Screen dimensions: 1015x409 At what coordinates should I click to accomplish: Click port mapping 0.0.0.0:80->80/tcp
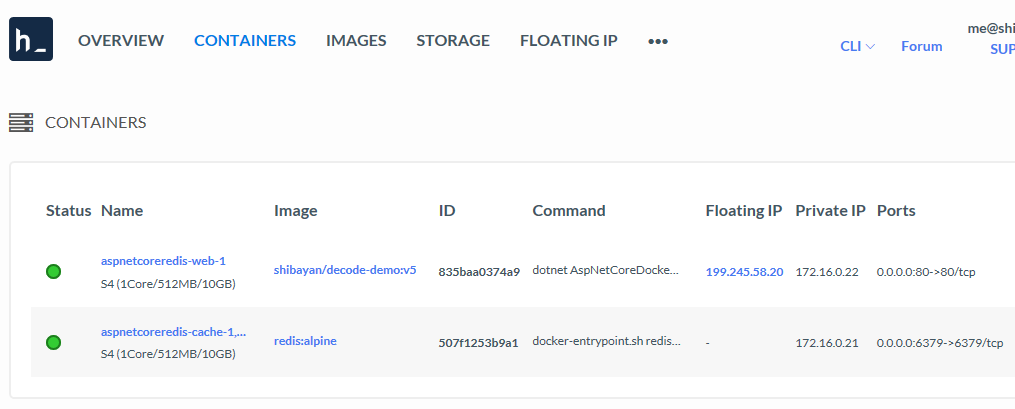tap(926, 272)
